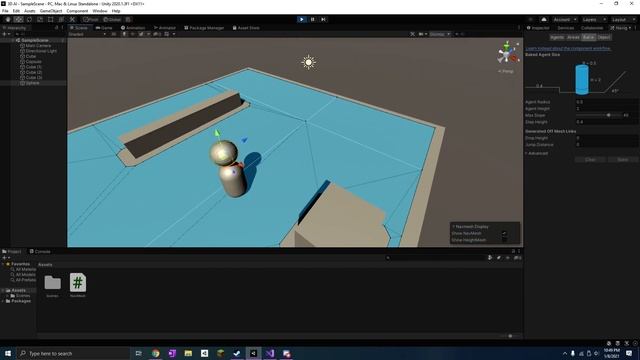
Task: Switch to the Animator tab
Action: click(164, 28)
